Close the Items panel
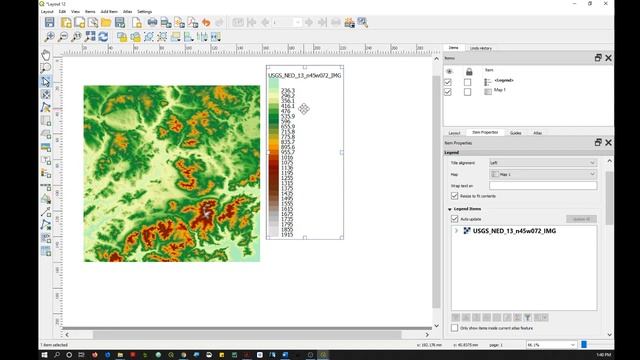This screenshot has width=640, height=360. pos(608,58)
